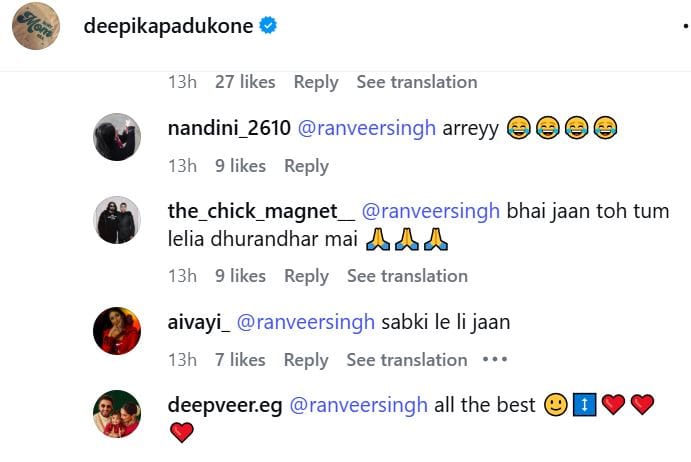The height and width of the screenshot is (462, 691).
Task: Open the three-dot options on aivayi_'s comment
Action: (x=494, y=360)
